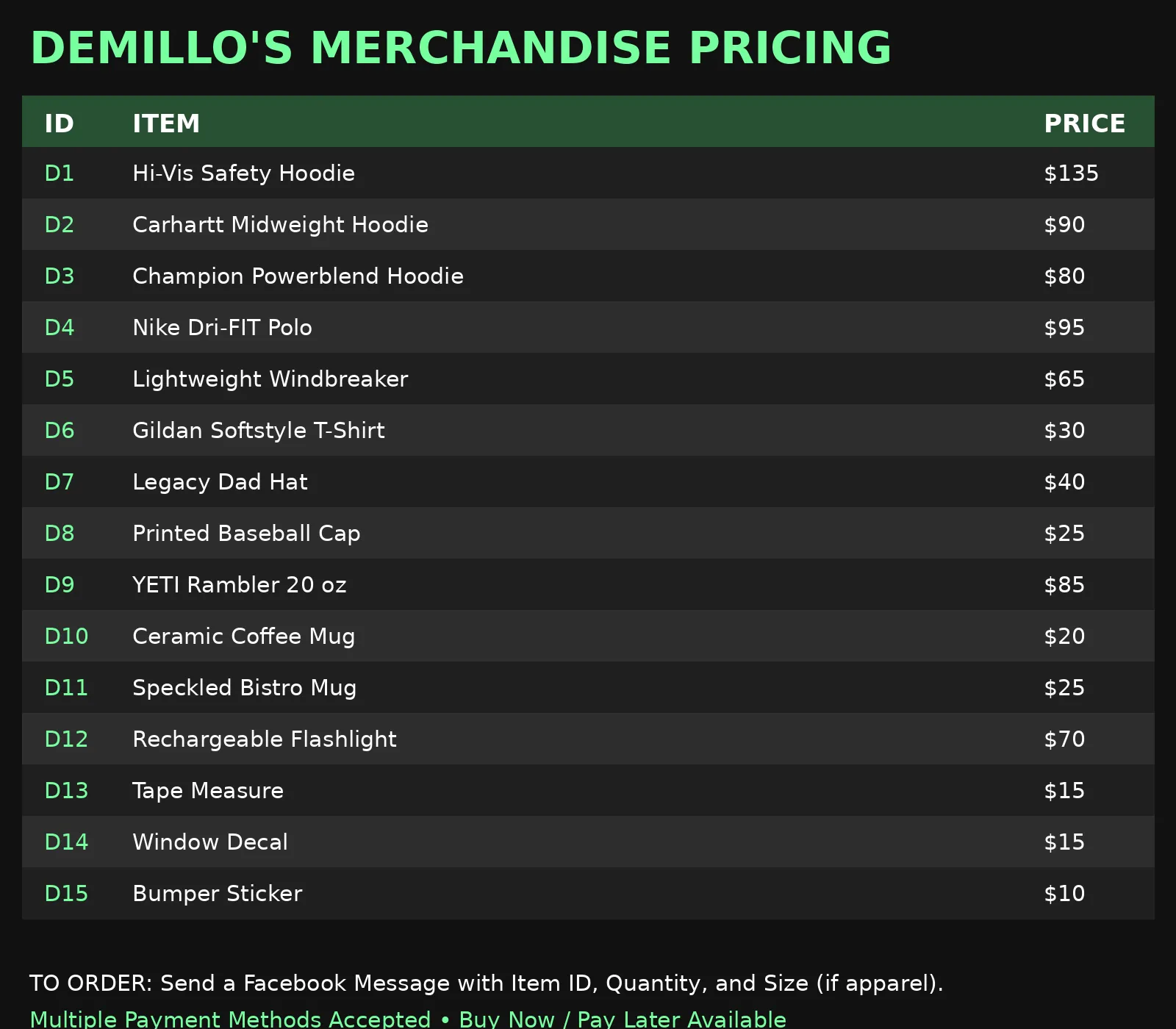The width and height of the screenshot is (1176, 1029).
Task: Select the Speckled Bistro Mug item
Action: tap(244, 688)
